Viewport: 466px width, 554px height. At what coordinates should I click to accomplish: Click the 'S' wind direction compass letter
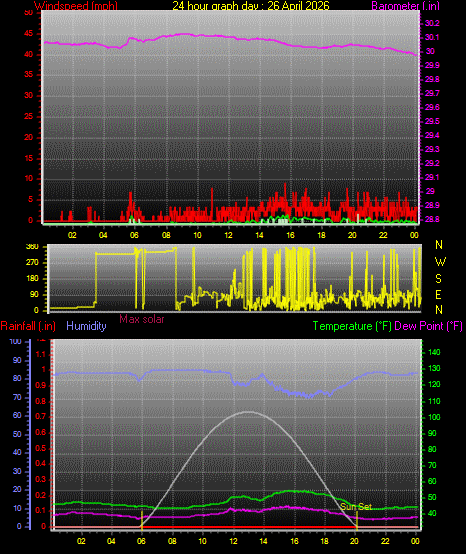point(438,279)
